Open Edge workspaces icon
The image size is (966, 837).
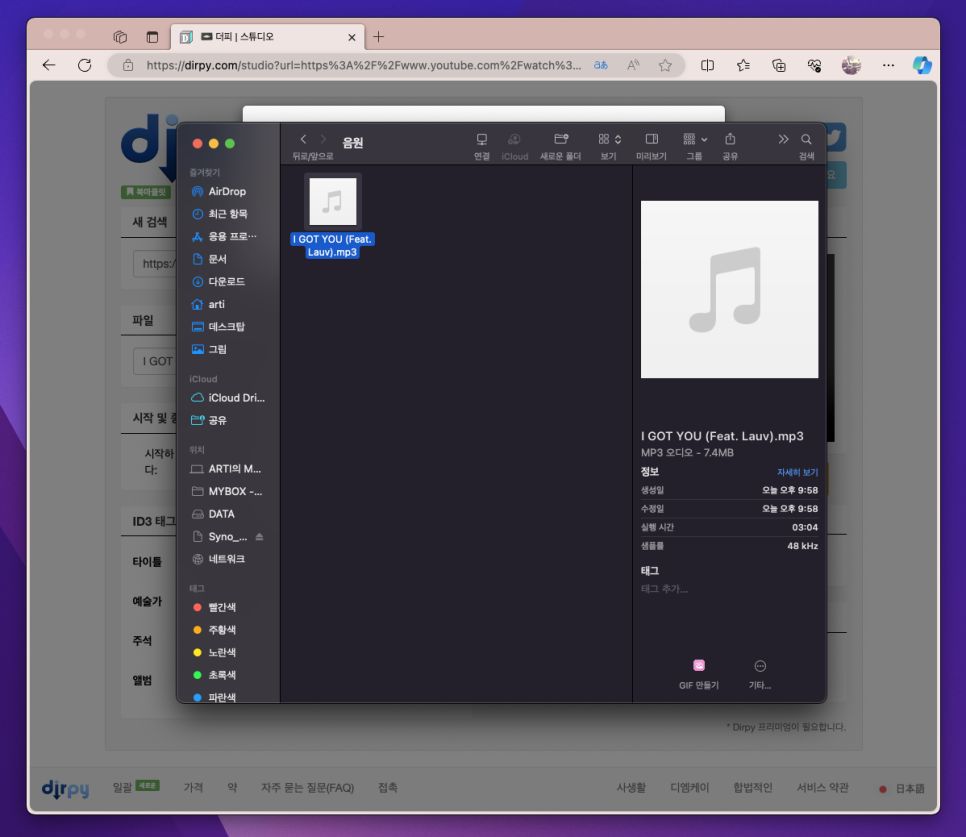tap(120, 37)
